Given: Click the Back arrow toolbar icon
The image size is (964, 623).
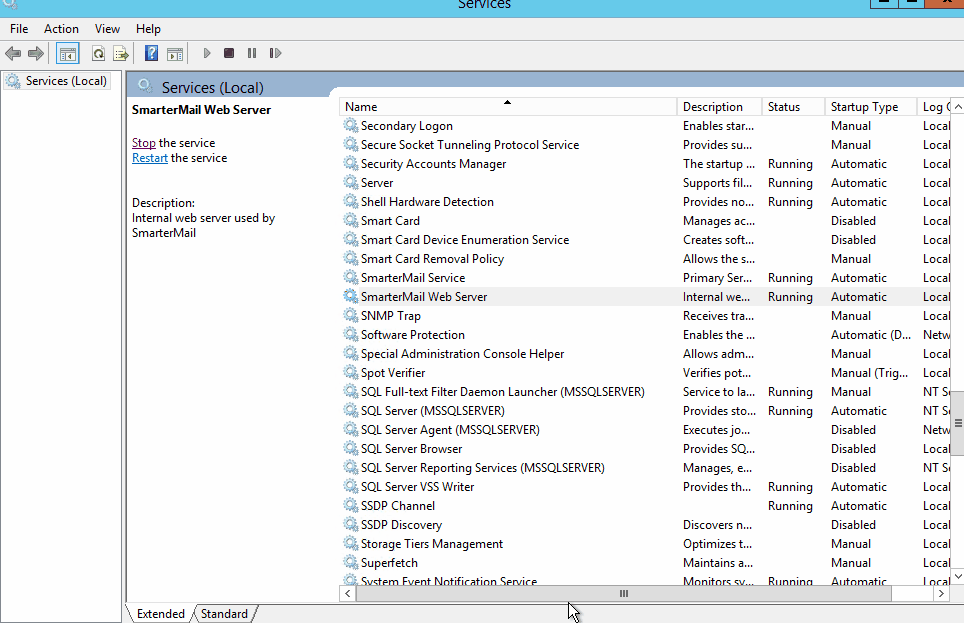Looking at the screenshot, I should pyautogui.click(x=13, y=54).
